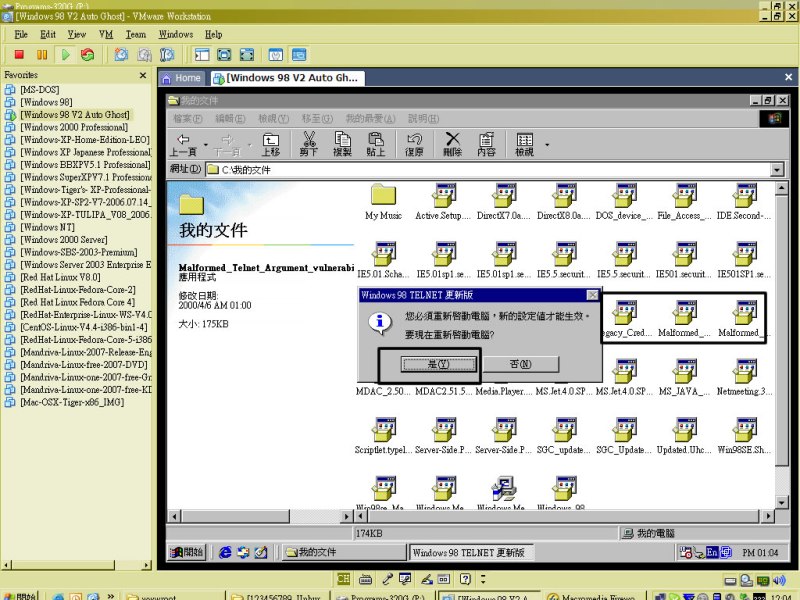Open the VMware Edit menu
800x600 pixels.
click(x=48, y=35)
